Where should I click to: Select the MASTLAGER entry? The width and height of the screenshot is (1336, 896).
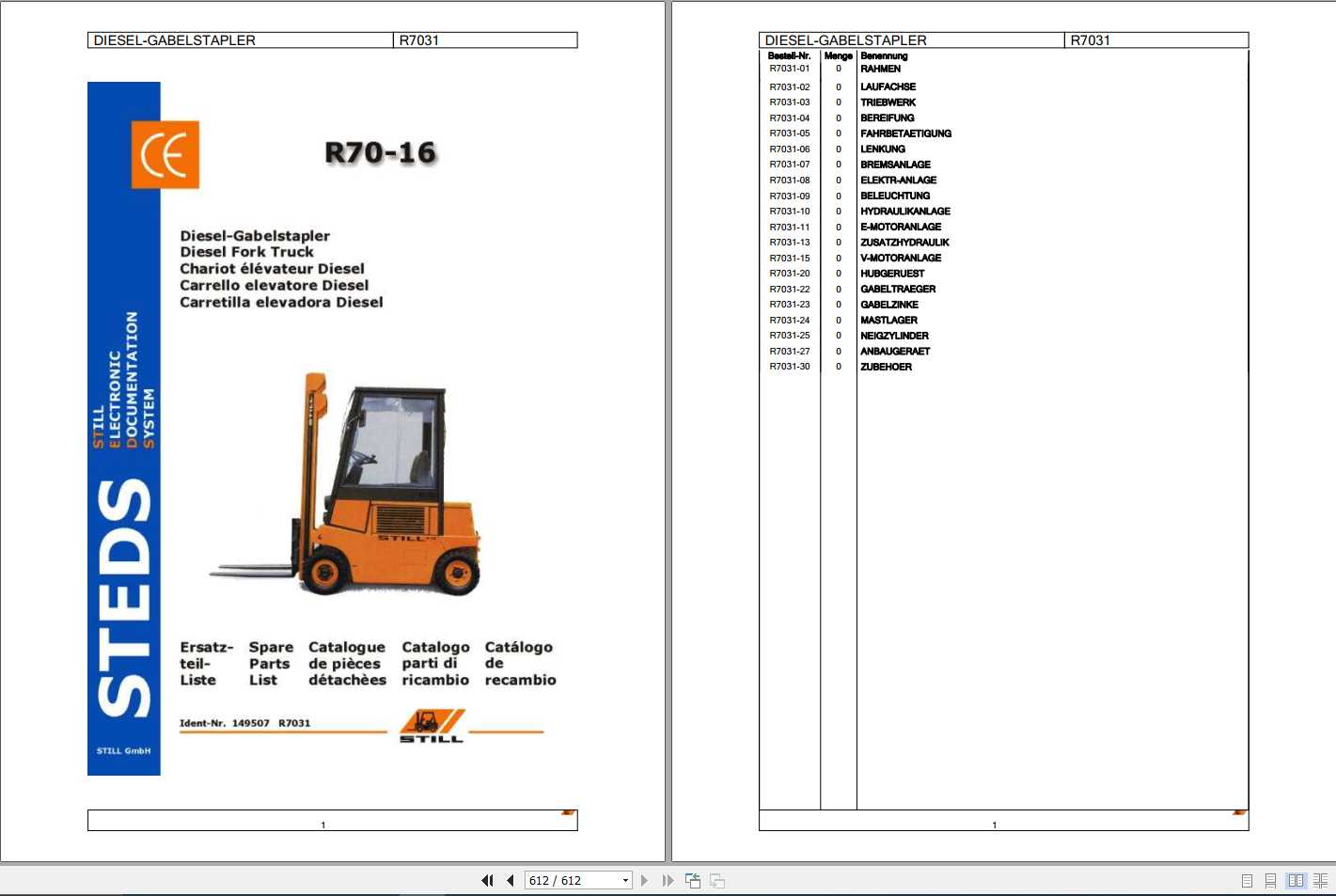click(x=888, y=321)
